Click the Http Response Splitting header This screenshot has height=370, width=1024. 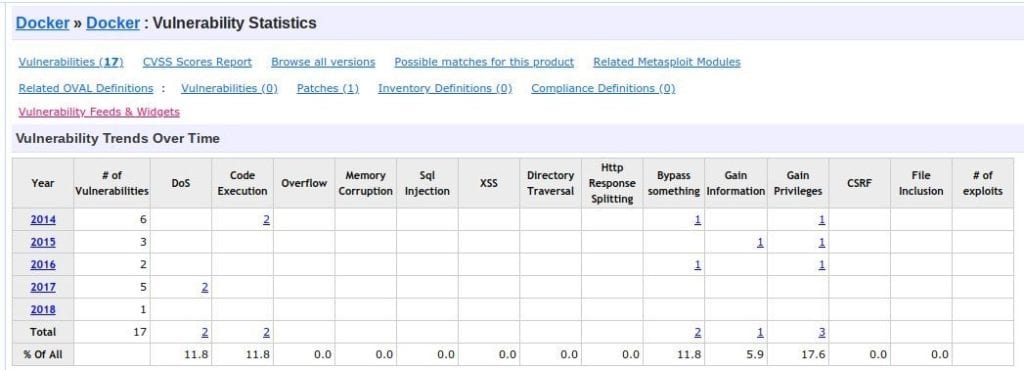(x=612, y=183)
